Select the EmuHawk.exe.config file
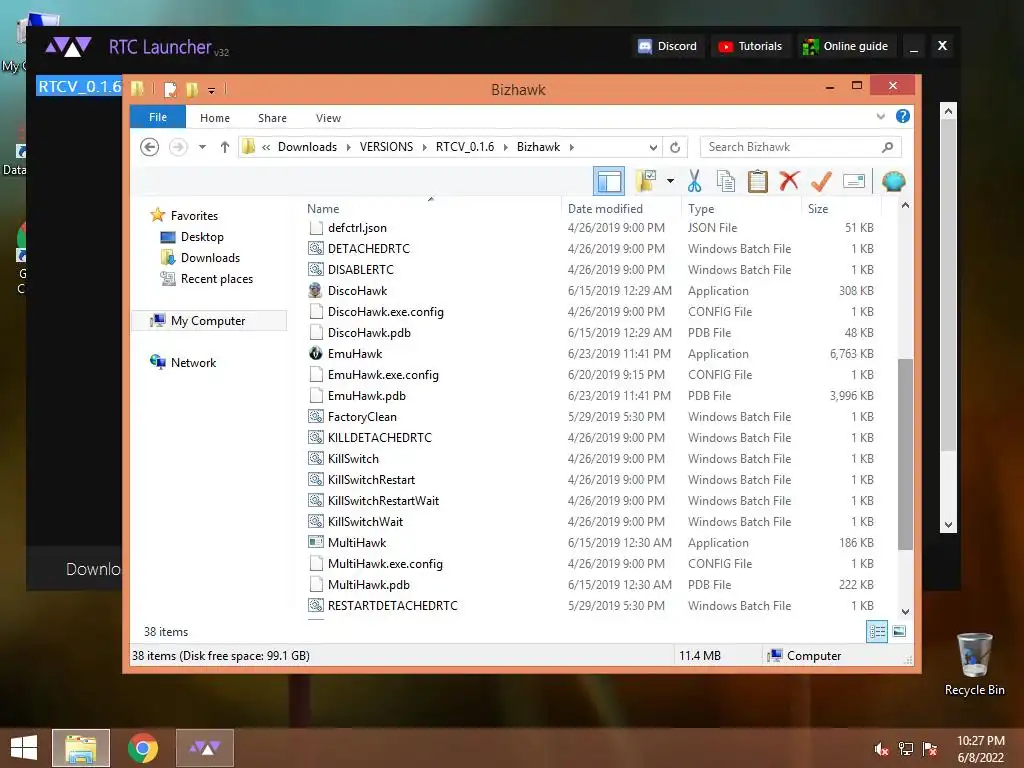 pos(591,374)
